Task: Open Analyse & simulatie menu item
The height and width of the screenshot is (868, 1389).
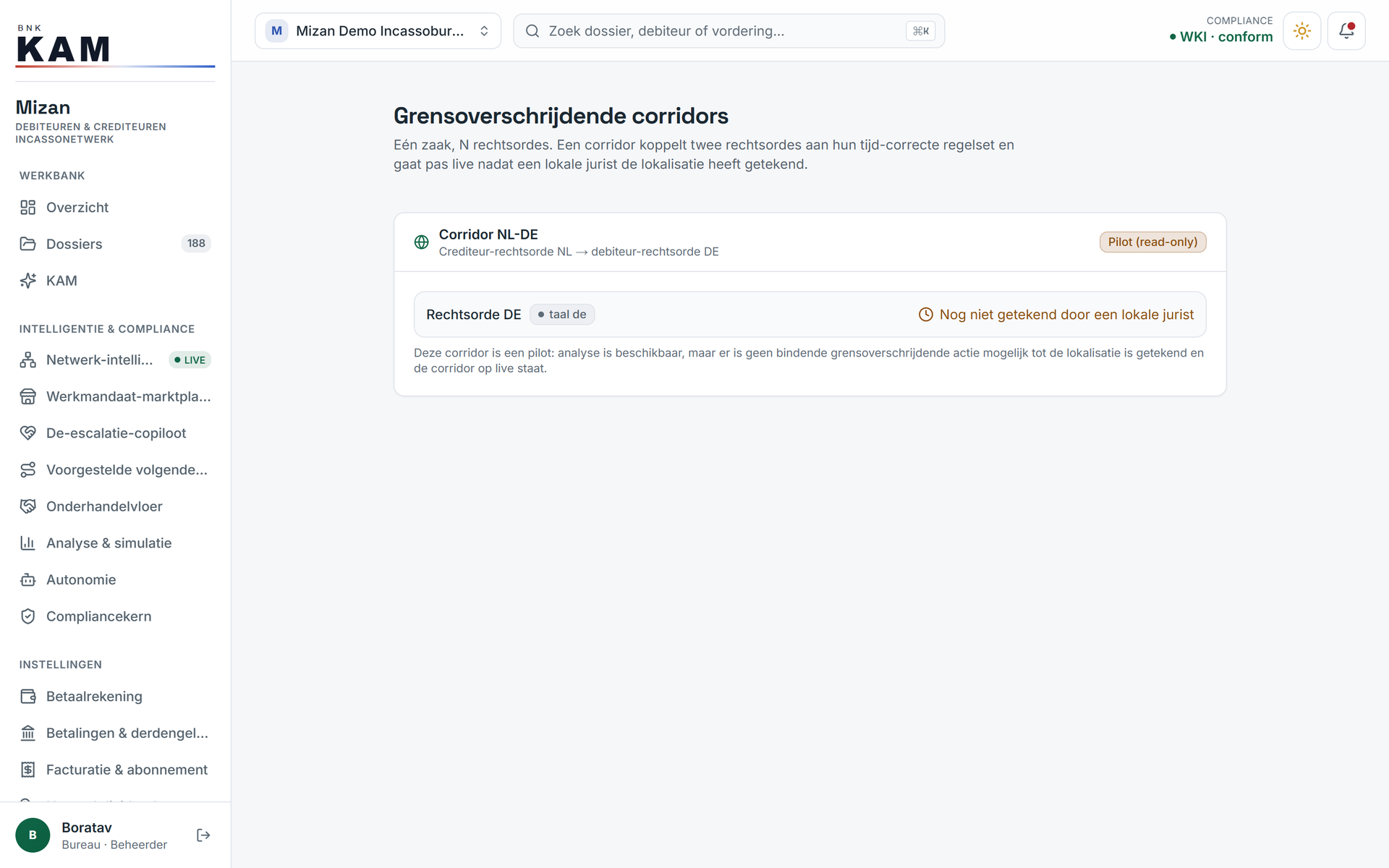Action: click(x=115, y=543)
